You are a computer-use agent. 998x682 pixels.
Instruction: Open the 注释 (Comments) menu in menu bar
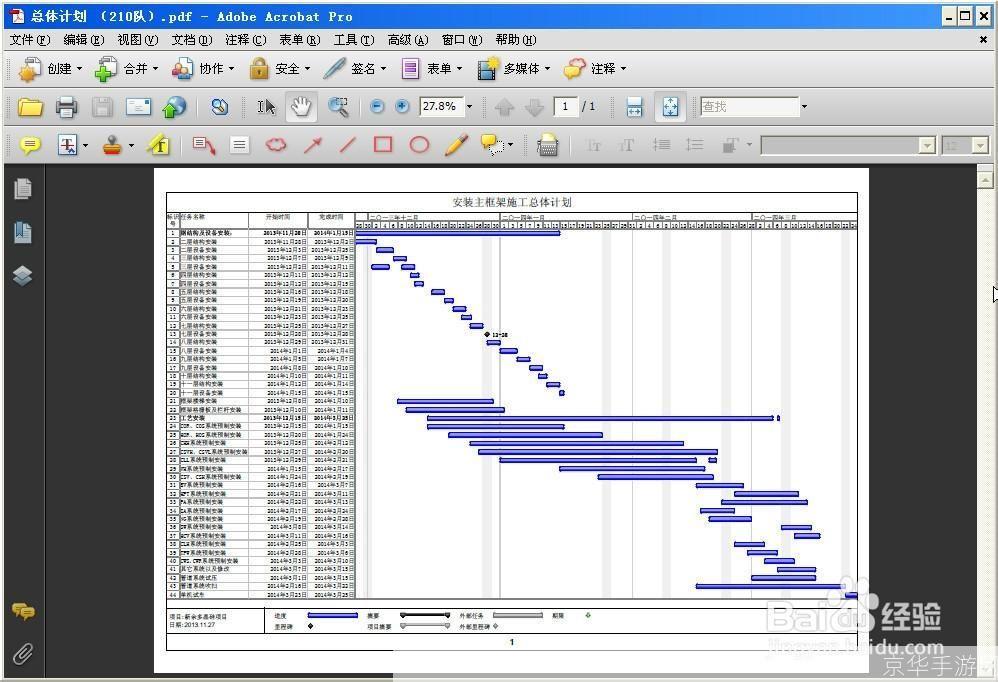tap(246, 39)
